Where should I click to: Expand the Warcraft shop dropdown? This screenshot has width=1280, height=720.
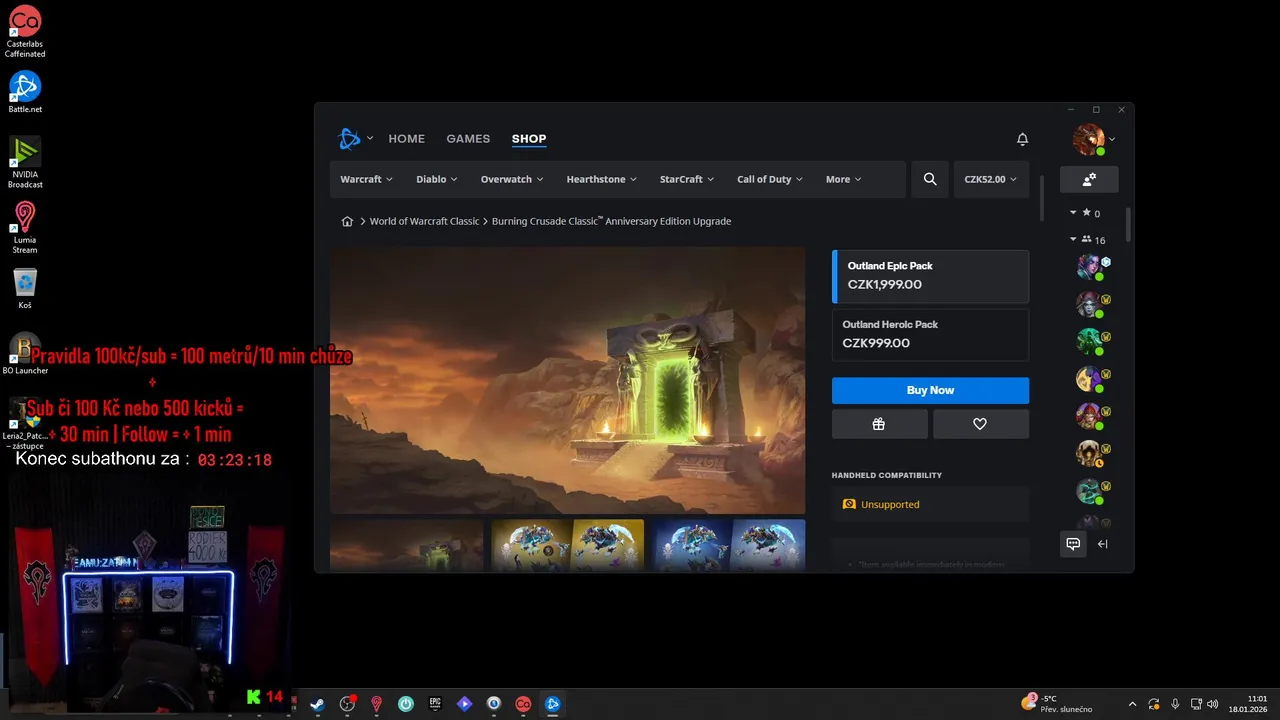366,179
